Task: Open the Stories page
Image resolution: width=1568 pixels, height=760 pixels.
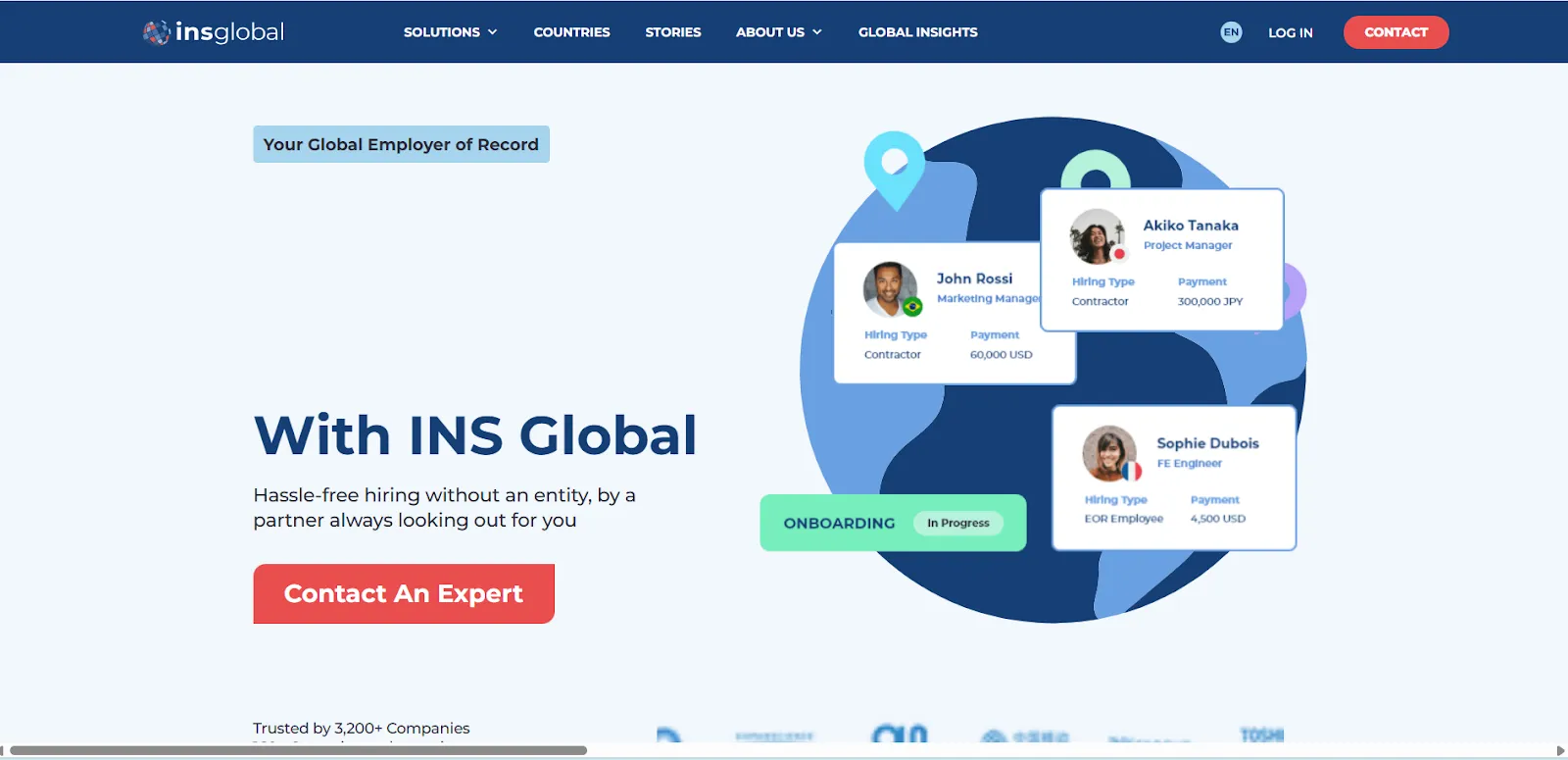Action: [673, 32]
